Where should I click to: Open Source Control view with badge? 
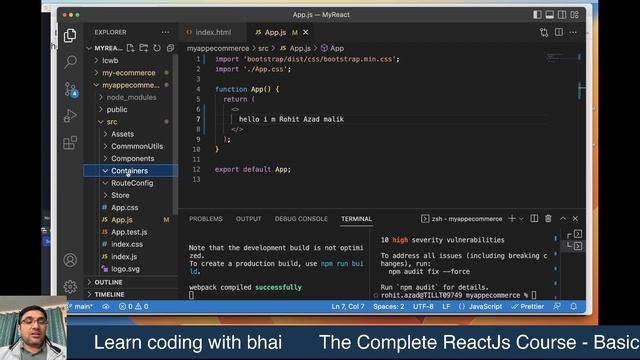[x=71, y=89]
